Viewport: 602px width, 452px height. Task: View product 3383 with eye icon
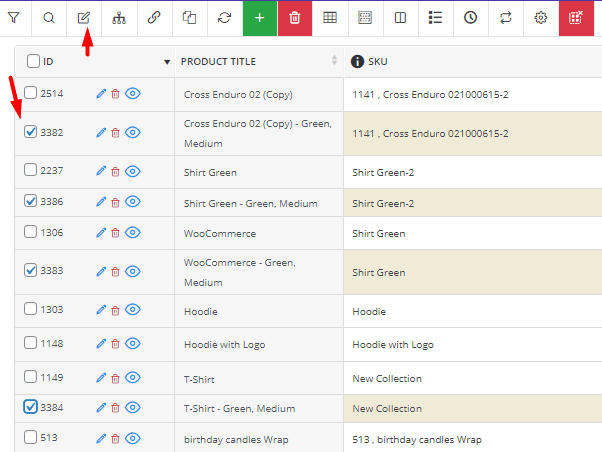click(x=133, y=271)
